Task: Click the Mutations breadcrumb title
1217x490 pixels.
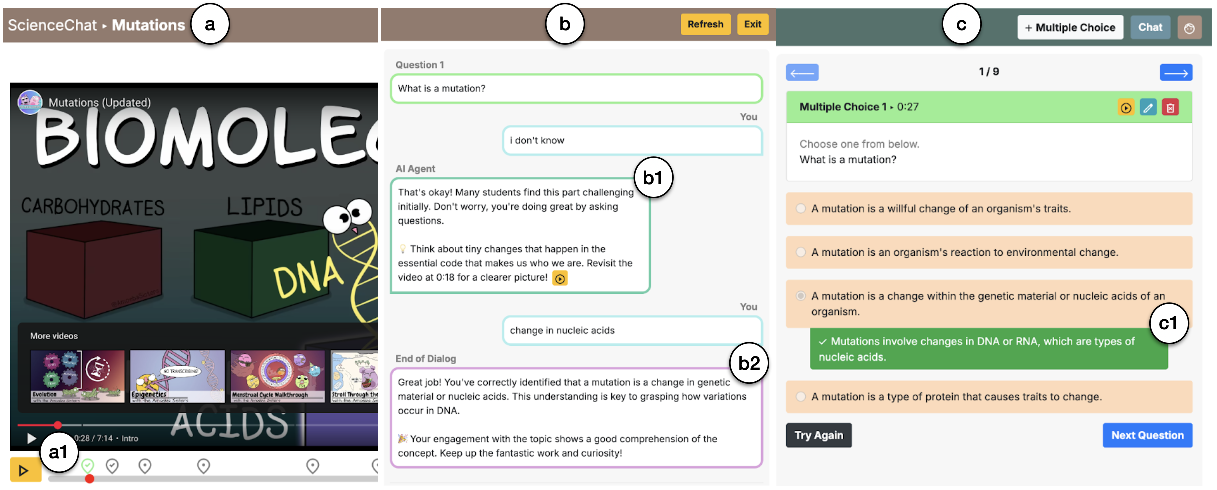Action: coord(148,25)
